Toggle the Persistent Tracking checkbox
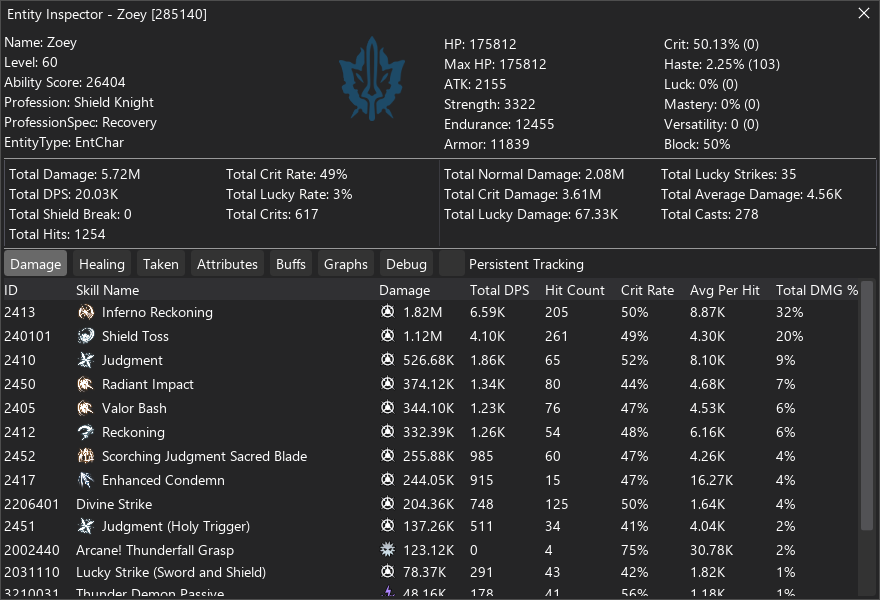This screenshot has width=880, height=600. click(x=452, y=264)
